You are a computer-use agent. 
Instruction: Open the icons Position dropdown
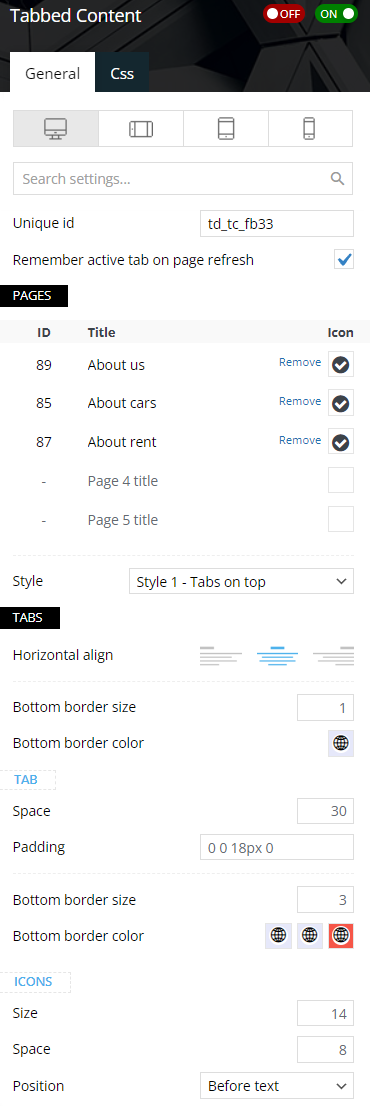coord(276,1086)
